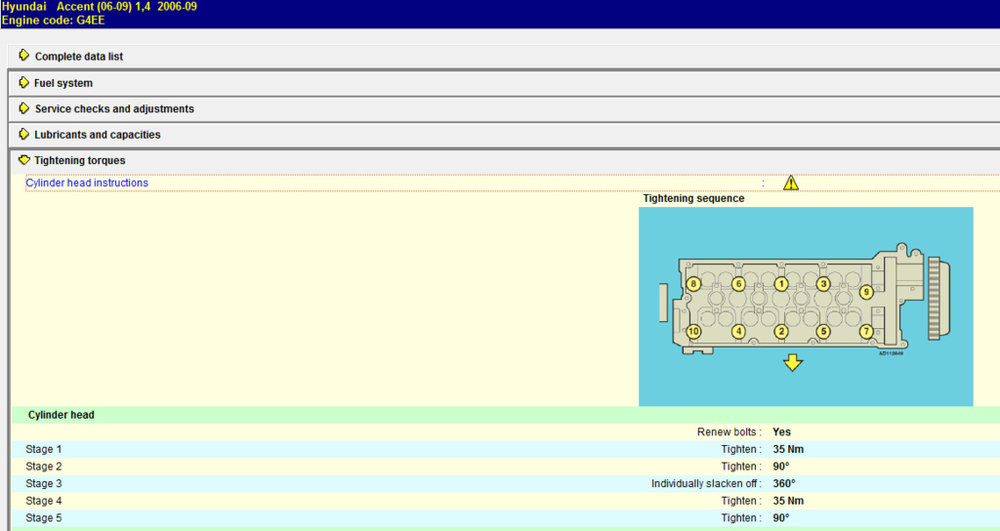Expand Lubricants and capacities arrow icon
The image size is (1000, 531).
tap(24, 134)
